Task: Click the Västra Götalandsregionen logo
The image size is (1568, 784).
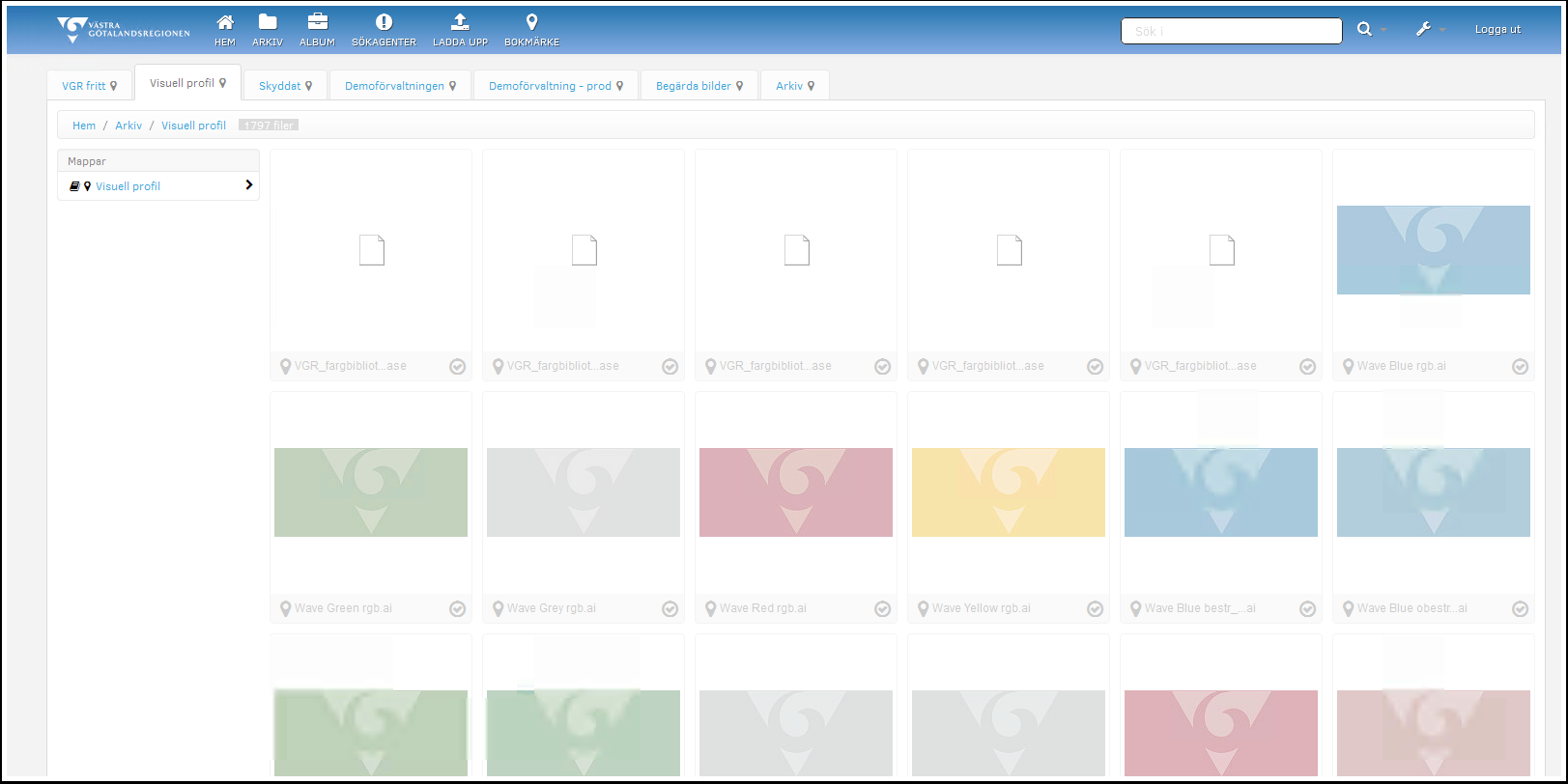Action: click(x=124, y=30)
